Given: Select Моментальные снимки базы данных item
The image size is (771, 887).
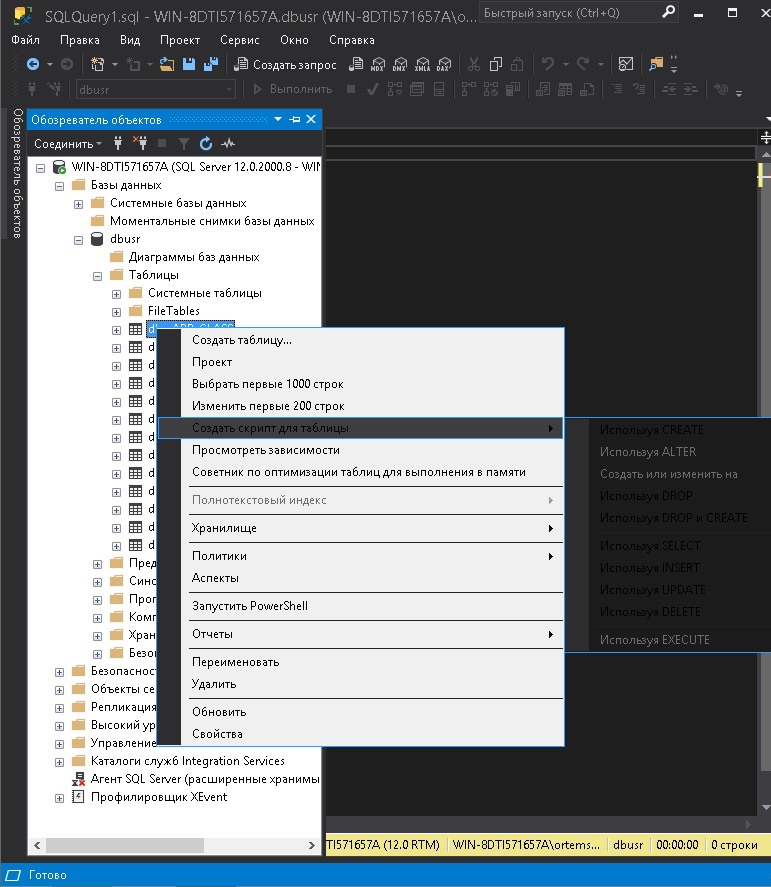Looking at the screenshot, I should (212, 221).
